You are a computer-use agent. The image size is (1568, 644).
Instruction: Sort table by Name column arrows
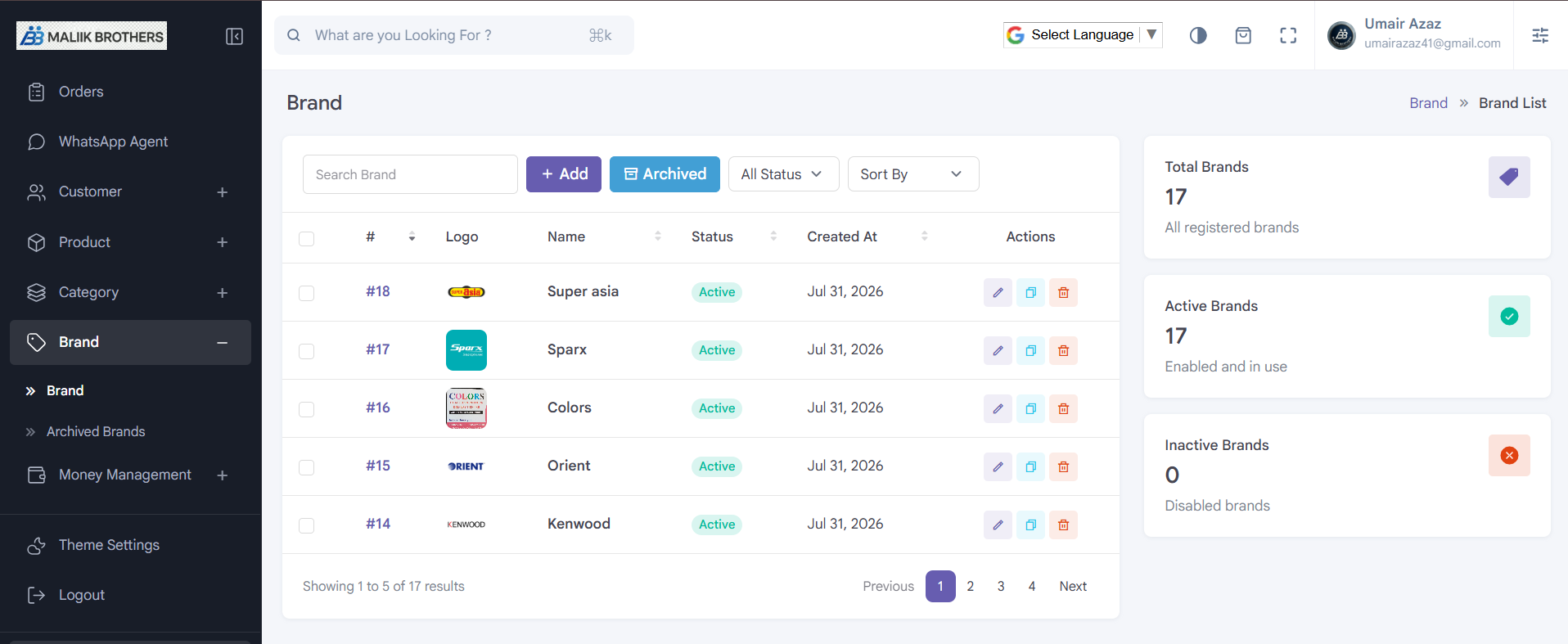coord(658,236)
